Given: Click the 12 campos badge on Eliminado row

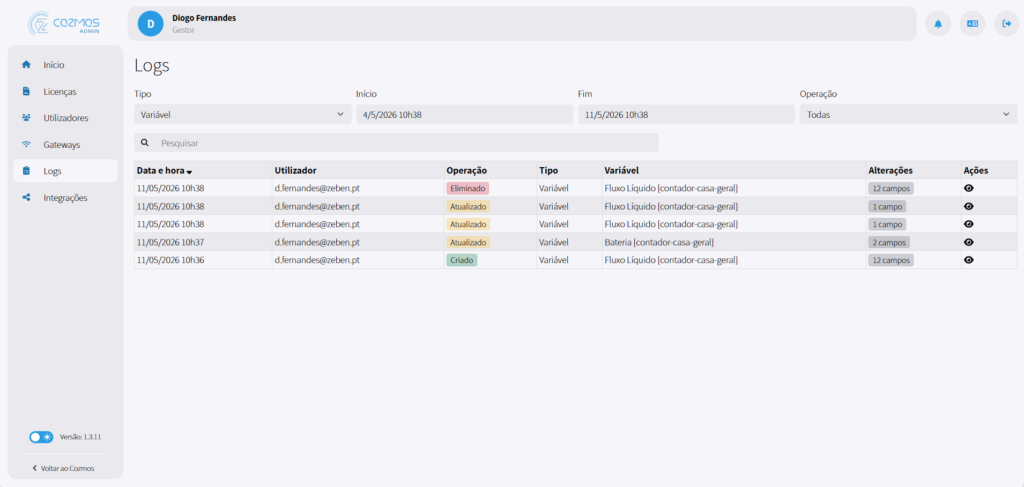Looking at the screenshot, I should point(890,188).
